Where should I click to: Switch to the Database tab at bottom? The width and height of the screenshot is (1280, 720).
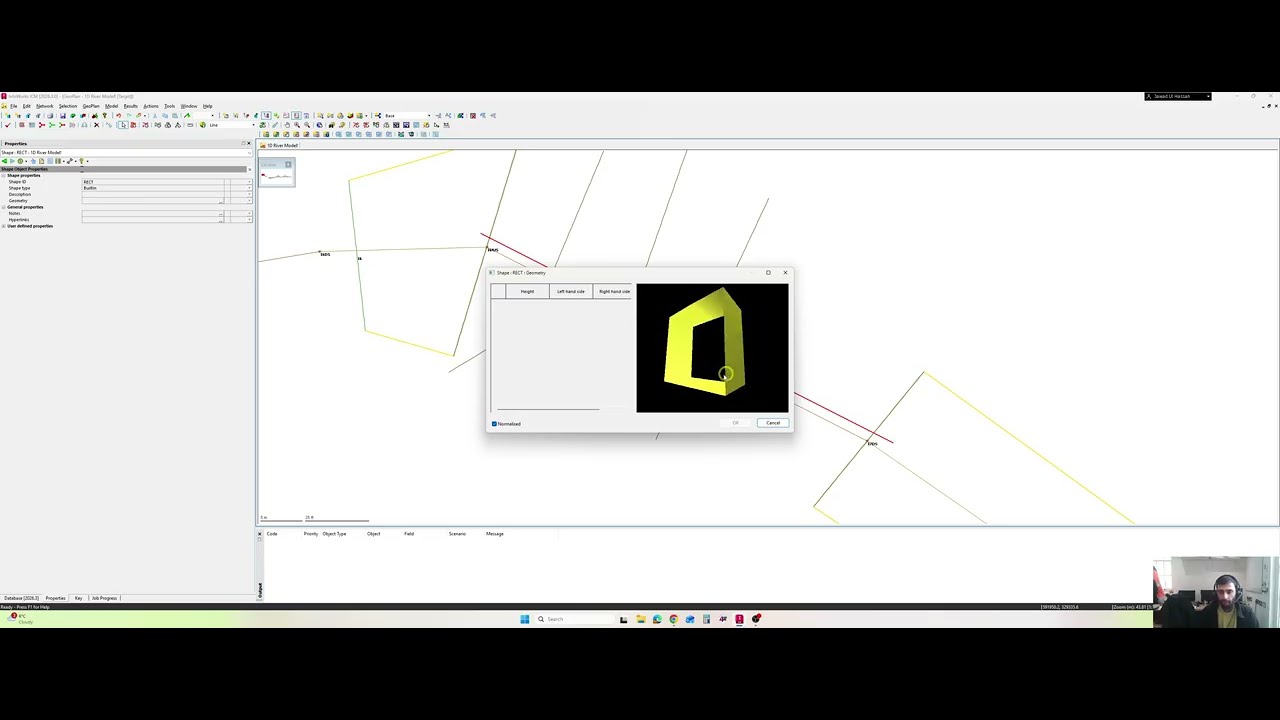point(20,598)
